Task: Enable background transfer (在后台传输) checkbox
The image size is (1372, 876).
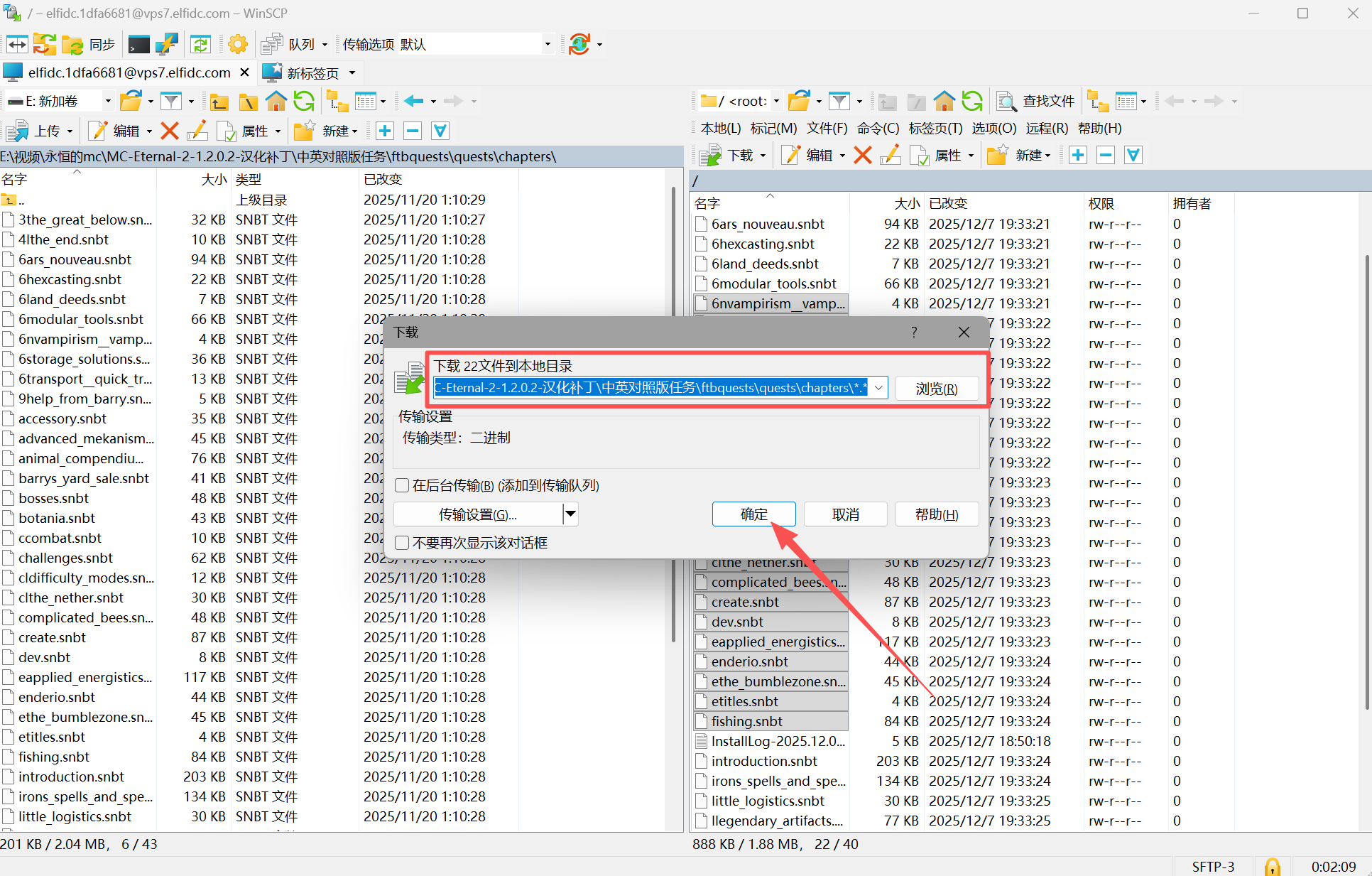Action: point(403,485)
